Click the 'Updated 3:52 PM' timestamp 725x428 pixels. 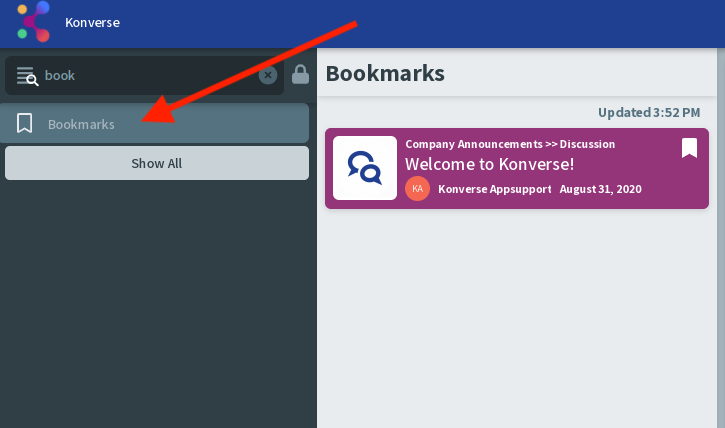pyautogui.click(x=649, y=112)
